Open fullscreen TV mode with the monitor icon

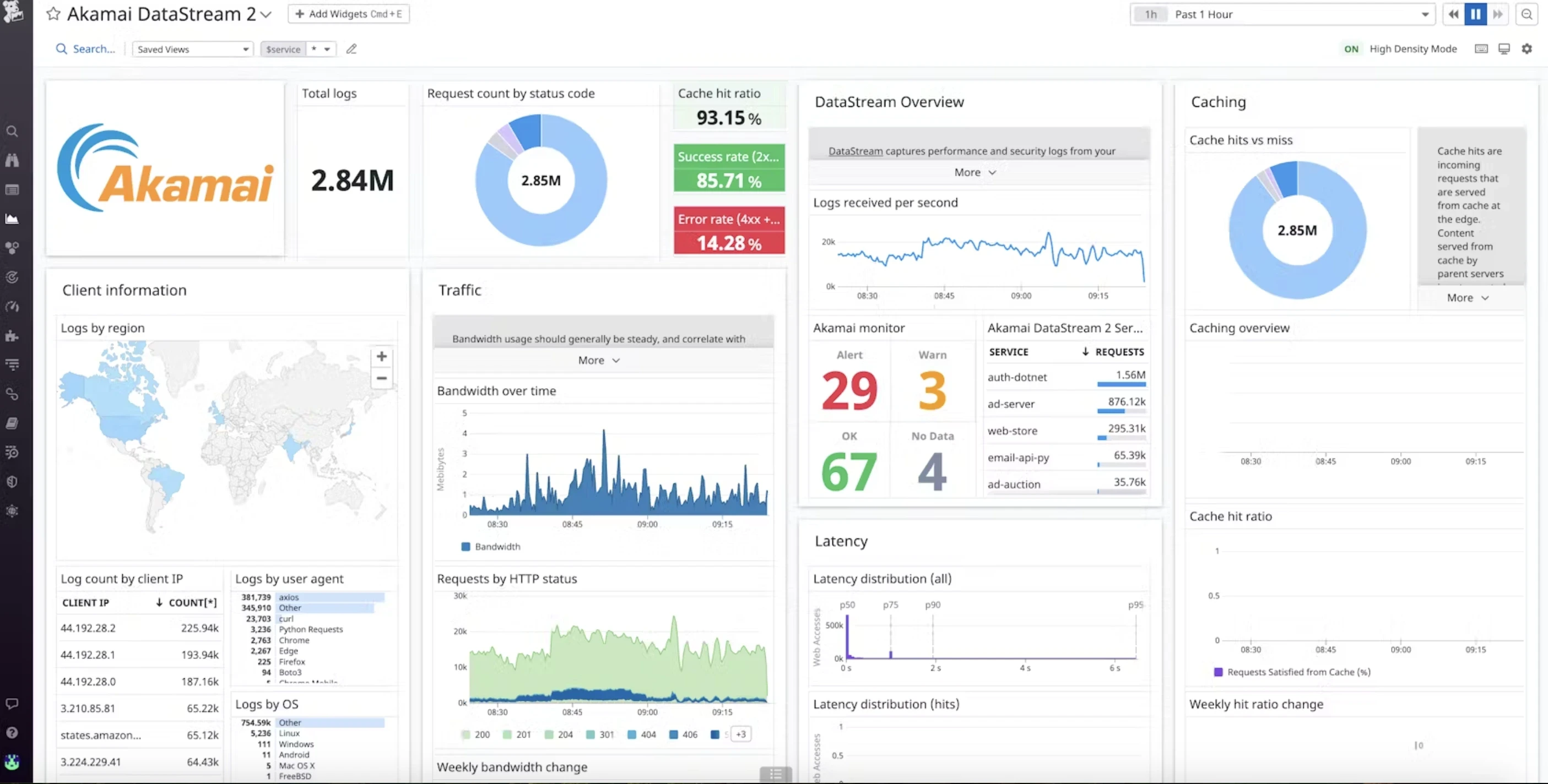1504,48
